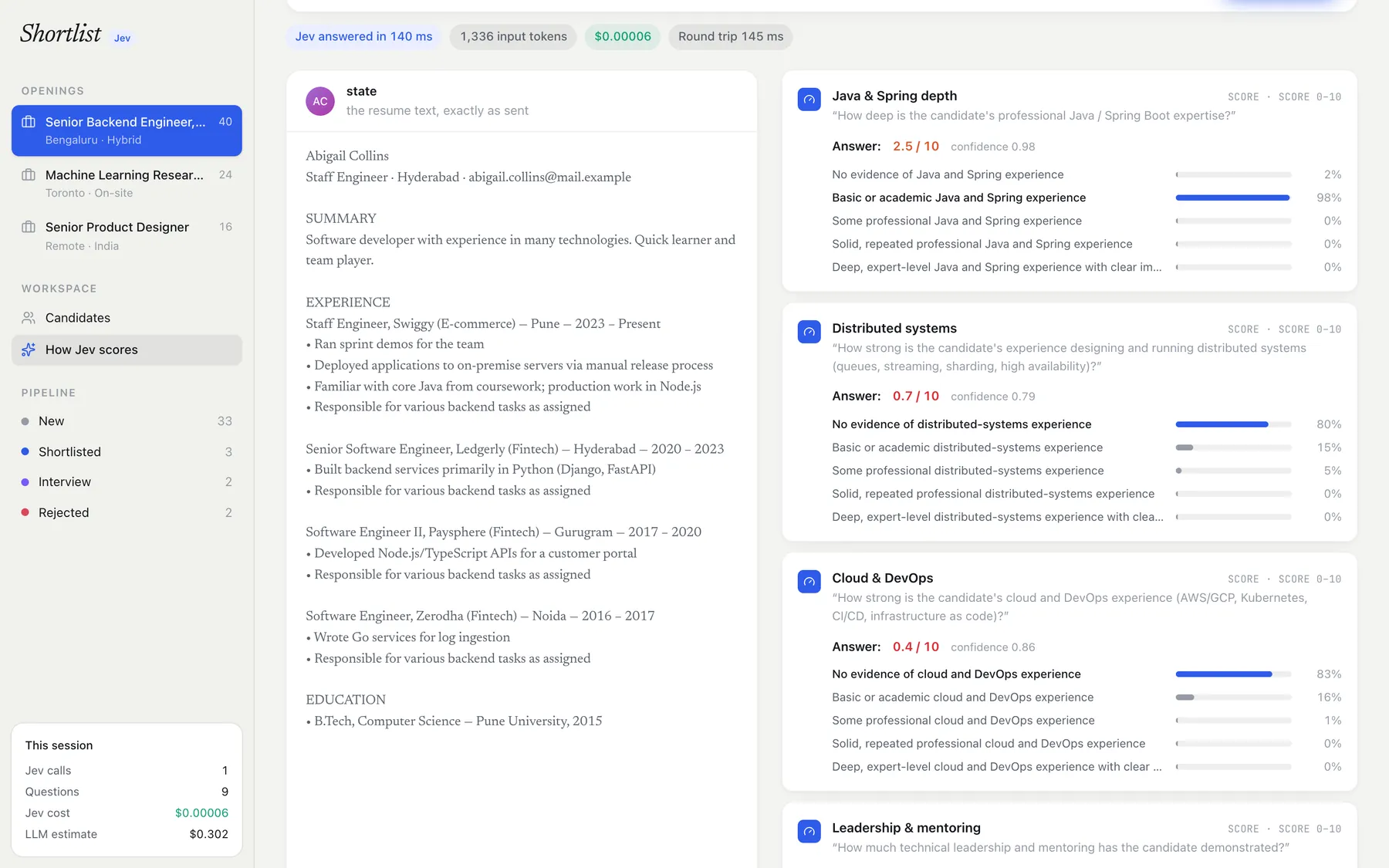View the Rejected pipeline stage
Screen dimensions: 1389x868
(127, 512)
